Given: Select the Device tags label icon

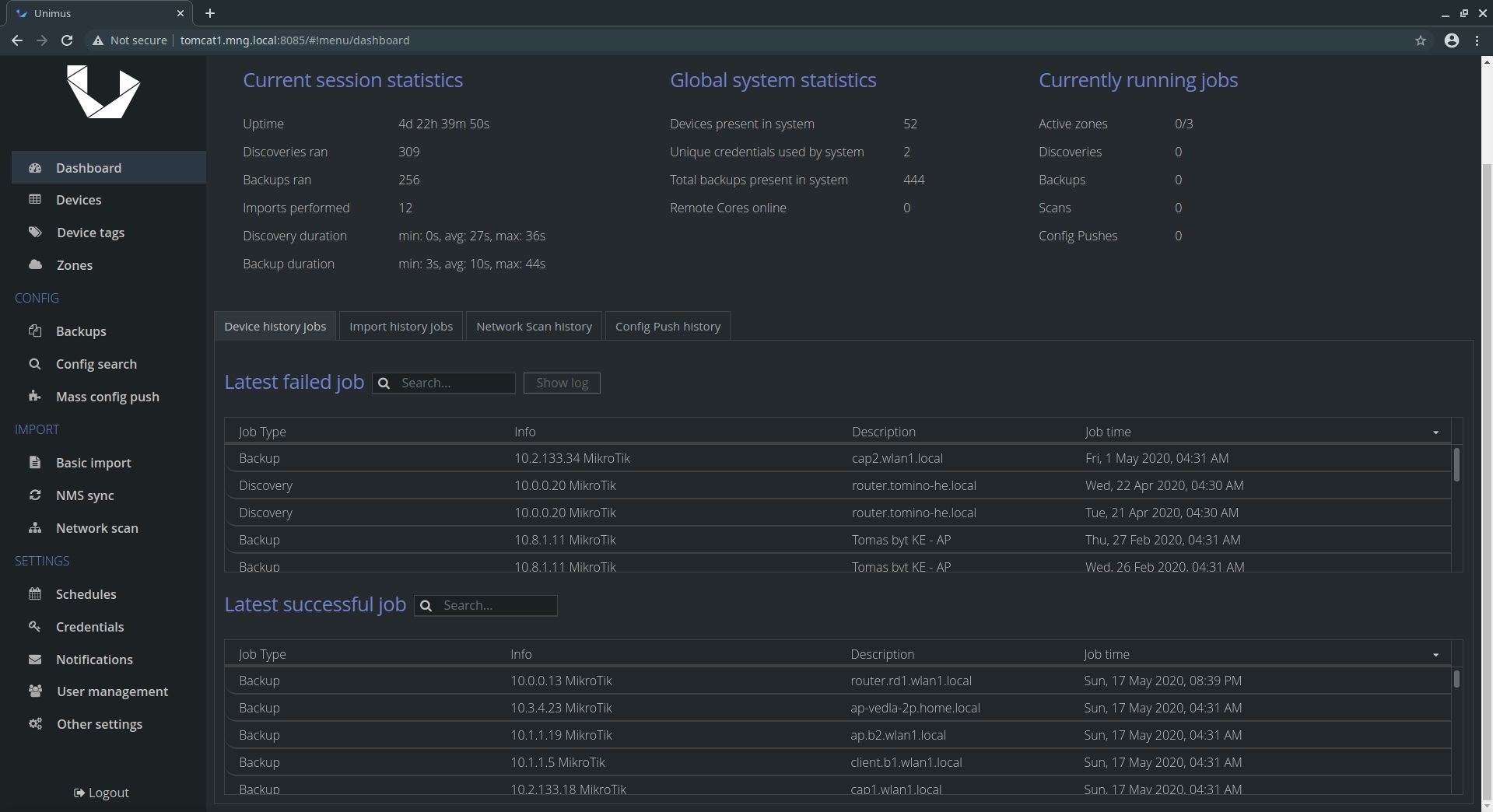Looking at the screenshot, I should pos(36,232).
